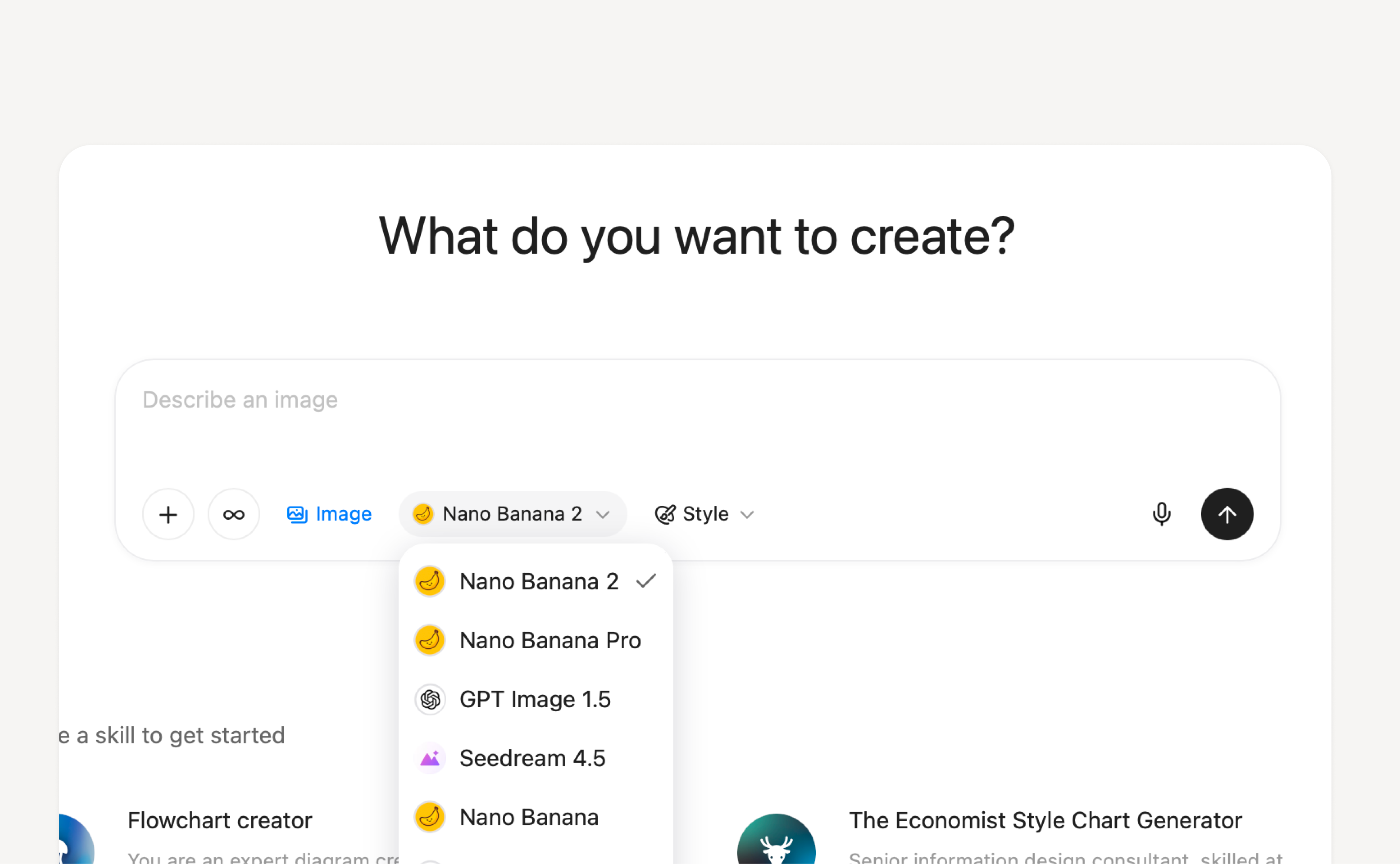Choose GPT Image 1.5 model option
1400x864 pixels.
pos(534,699)
